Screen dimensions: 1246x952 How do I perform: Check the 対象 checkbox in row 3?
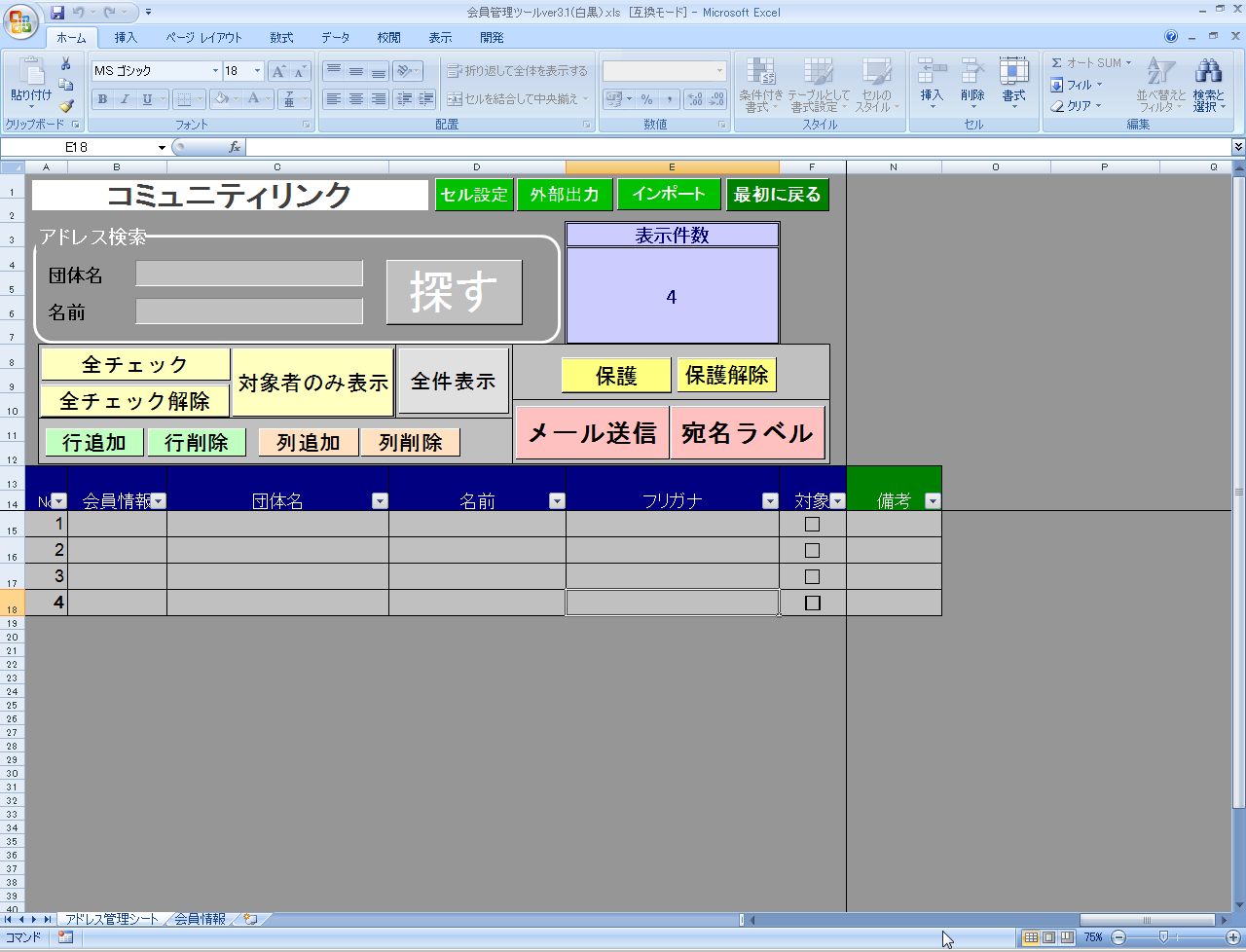(x=812, y=576)
